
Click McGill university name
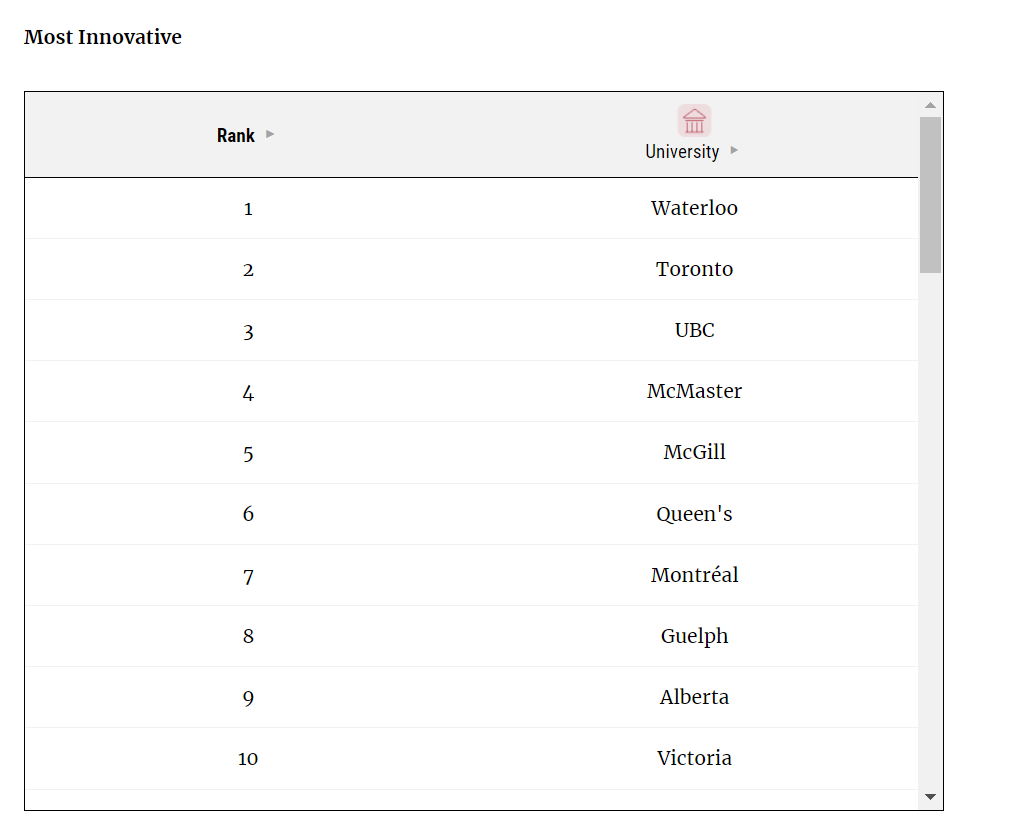[x=694, y=452]
